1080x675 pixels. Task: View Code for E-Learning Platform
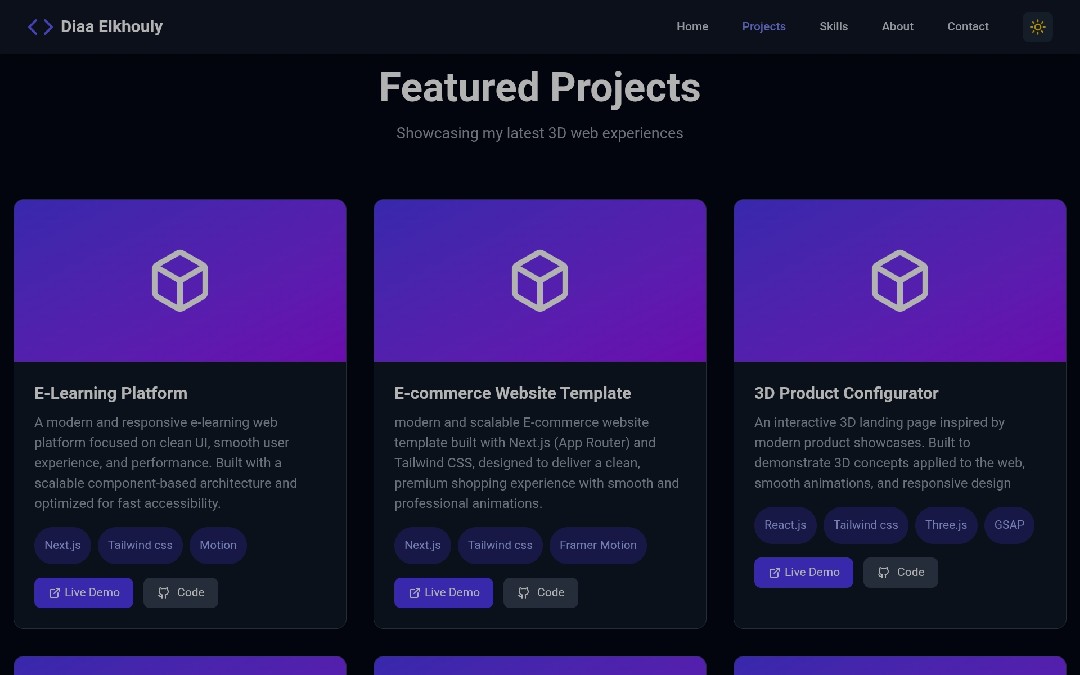[180, 593]
